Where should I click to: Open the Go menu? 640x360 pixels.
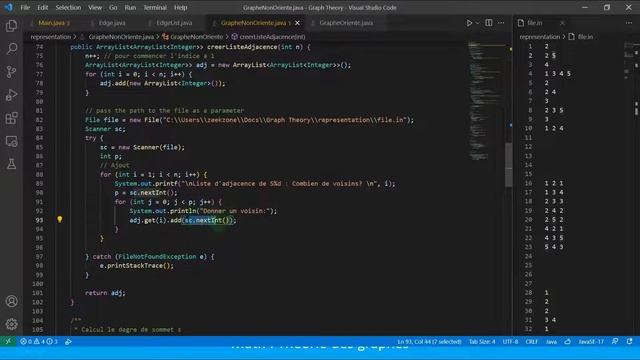point(113,7)
